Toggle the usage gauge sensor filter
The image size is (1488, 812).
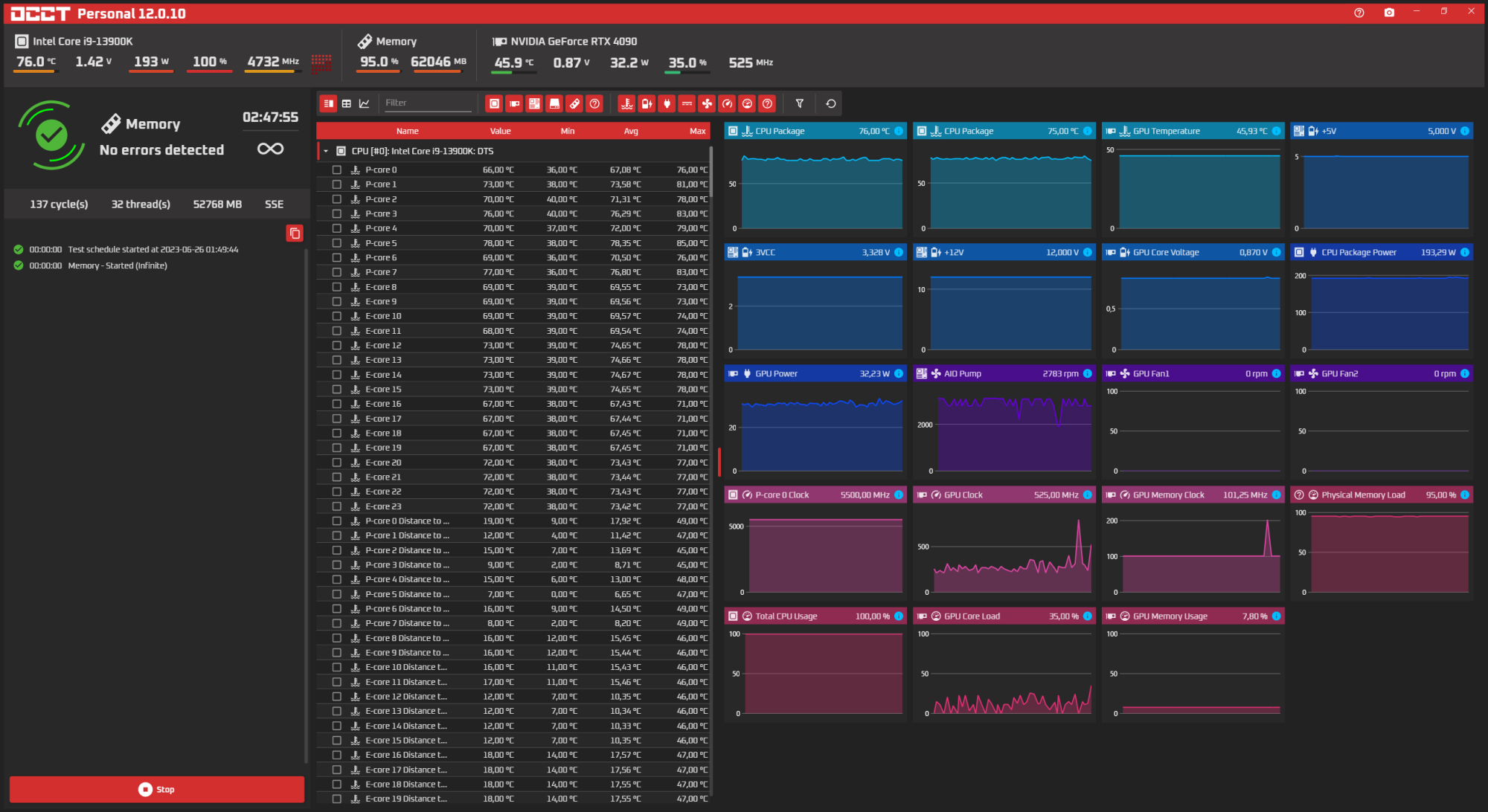point(748,103)
